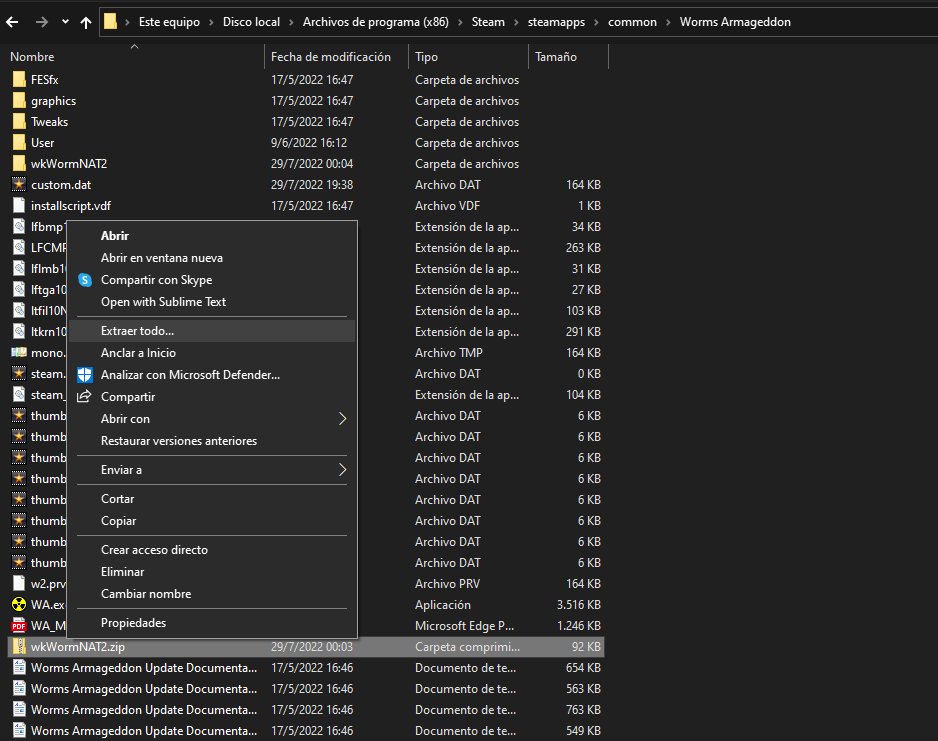Sort by Nombre column header

point(32,57)
